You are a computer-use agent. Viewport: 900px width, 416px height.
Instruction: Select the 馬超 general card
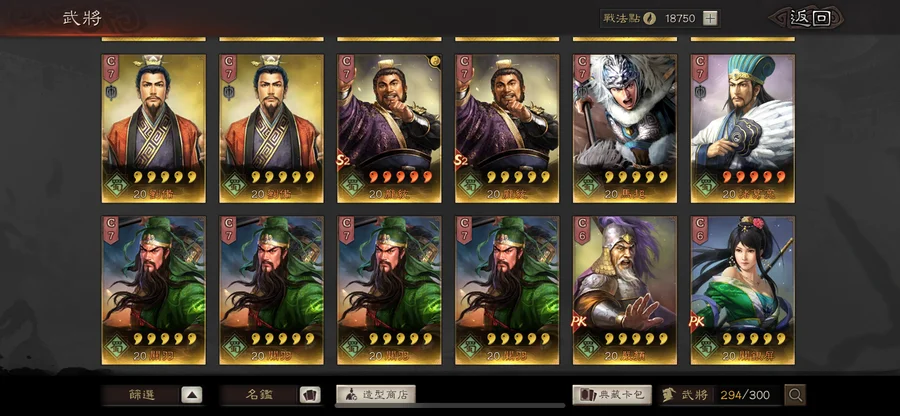(x=624, y=129)
